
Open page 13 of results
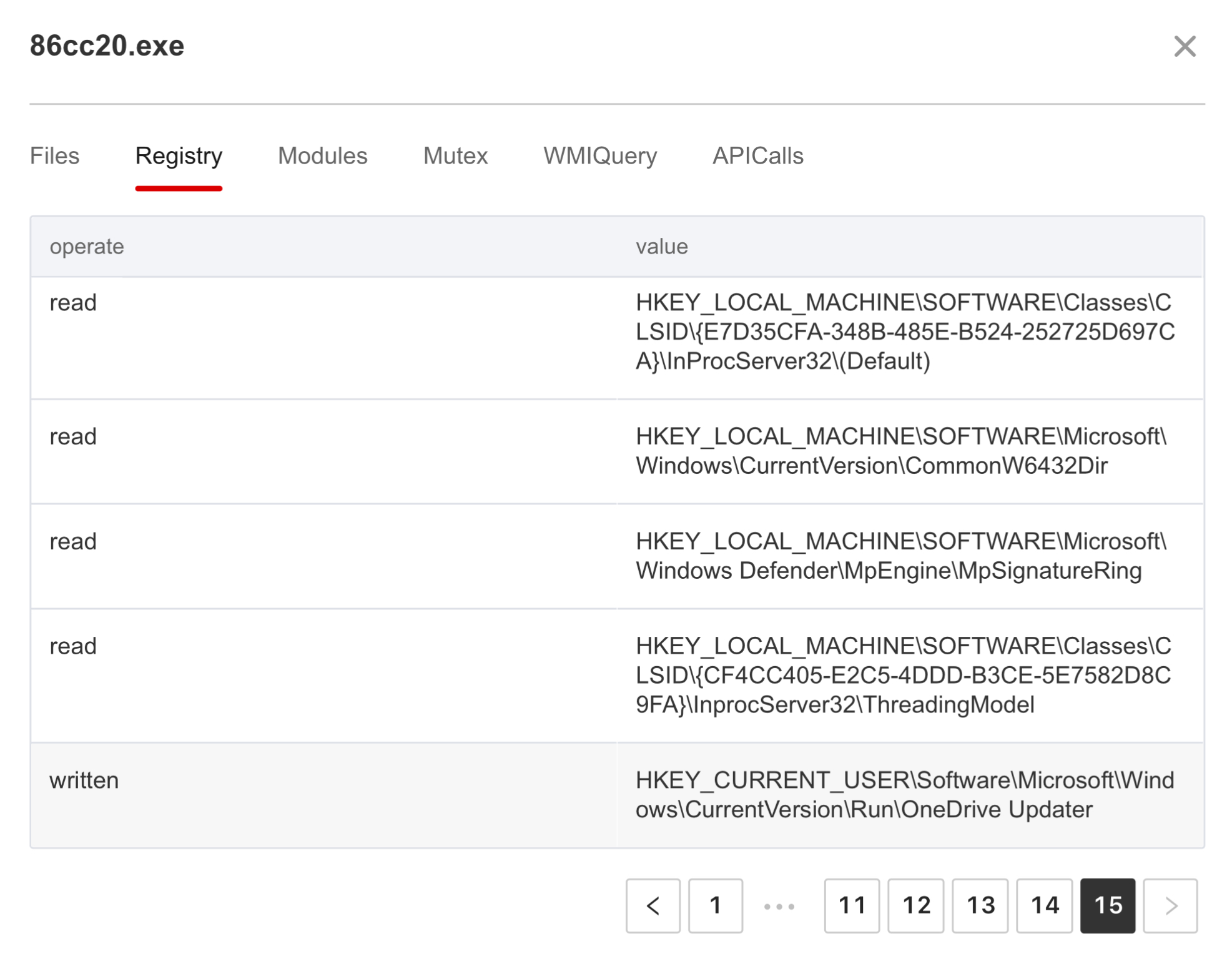[980, 905]
